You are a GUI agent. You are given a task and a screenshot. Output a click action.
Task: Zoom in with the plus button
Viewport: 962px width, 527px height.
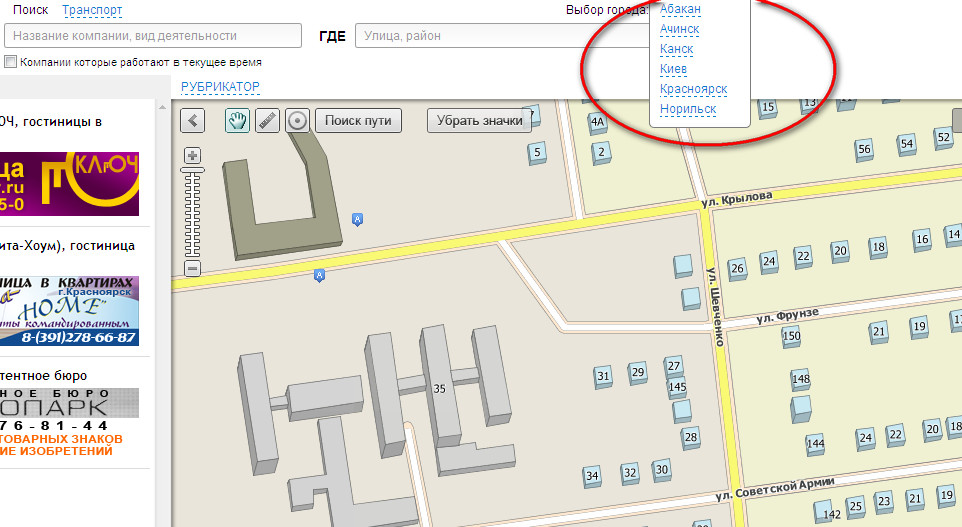click(x=193, y=156)
